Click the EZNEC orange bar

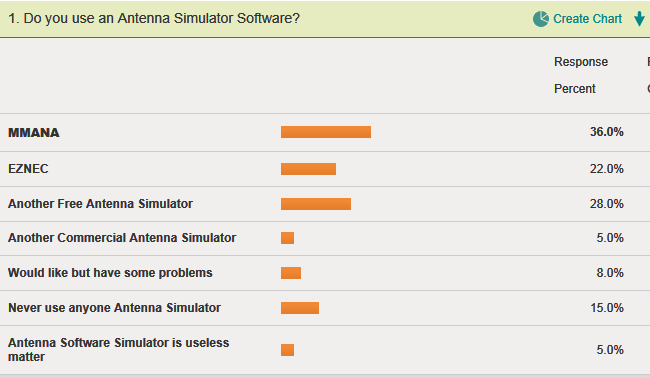[308, 169]
